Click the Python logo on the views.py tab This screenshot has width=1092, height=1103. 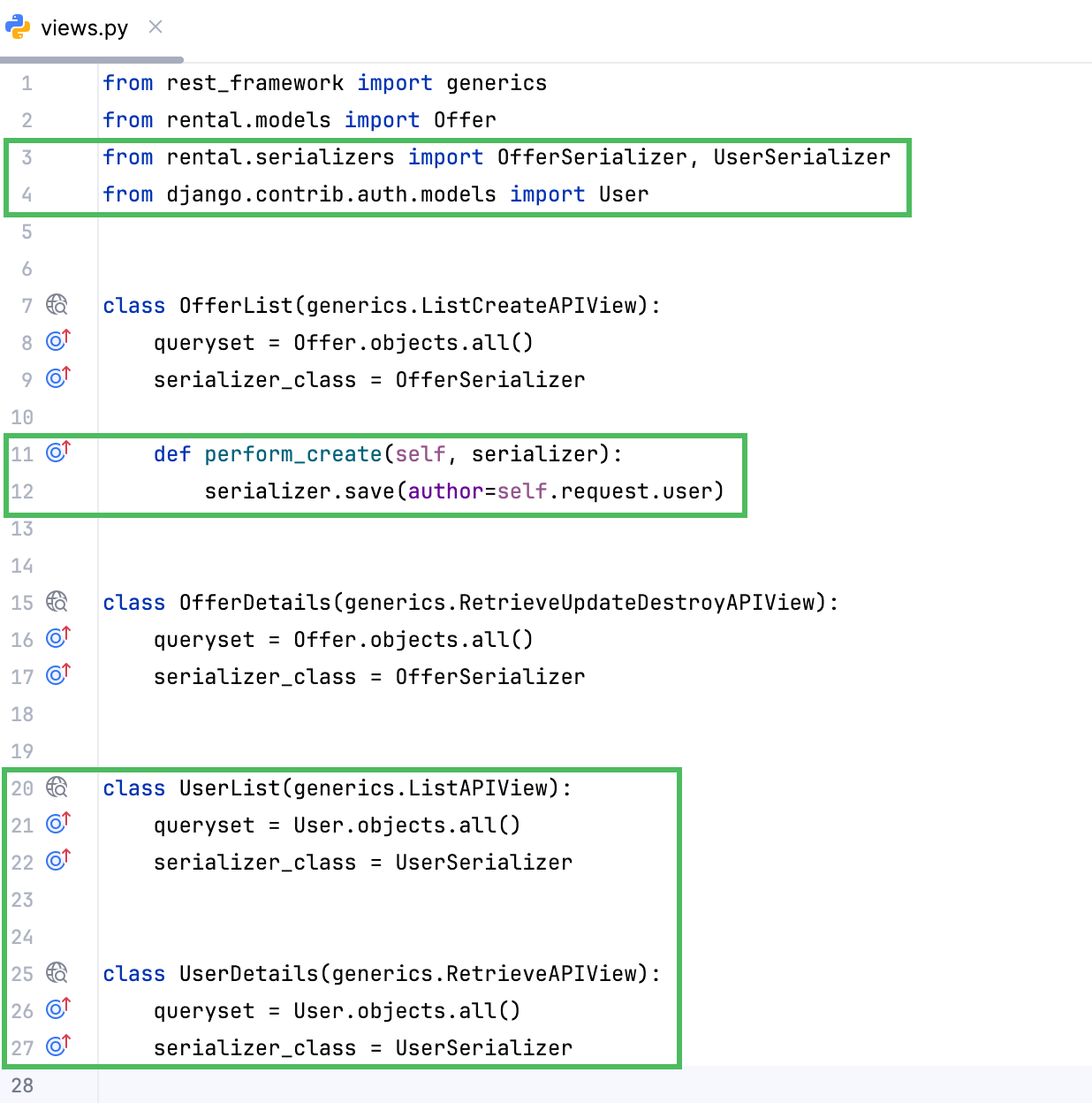[x=19, y=27]
